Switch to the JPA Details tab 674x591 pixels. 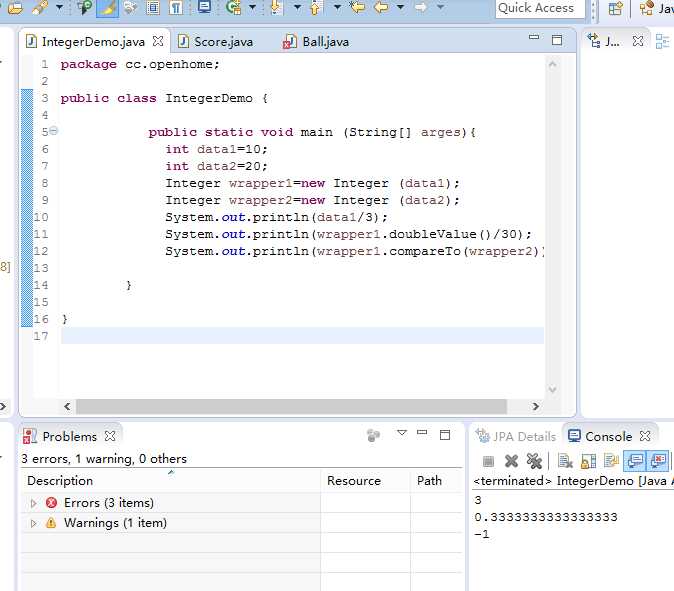(x=516, y=436)
